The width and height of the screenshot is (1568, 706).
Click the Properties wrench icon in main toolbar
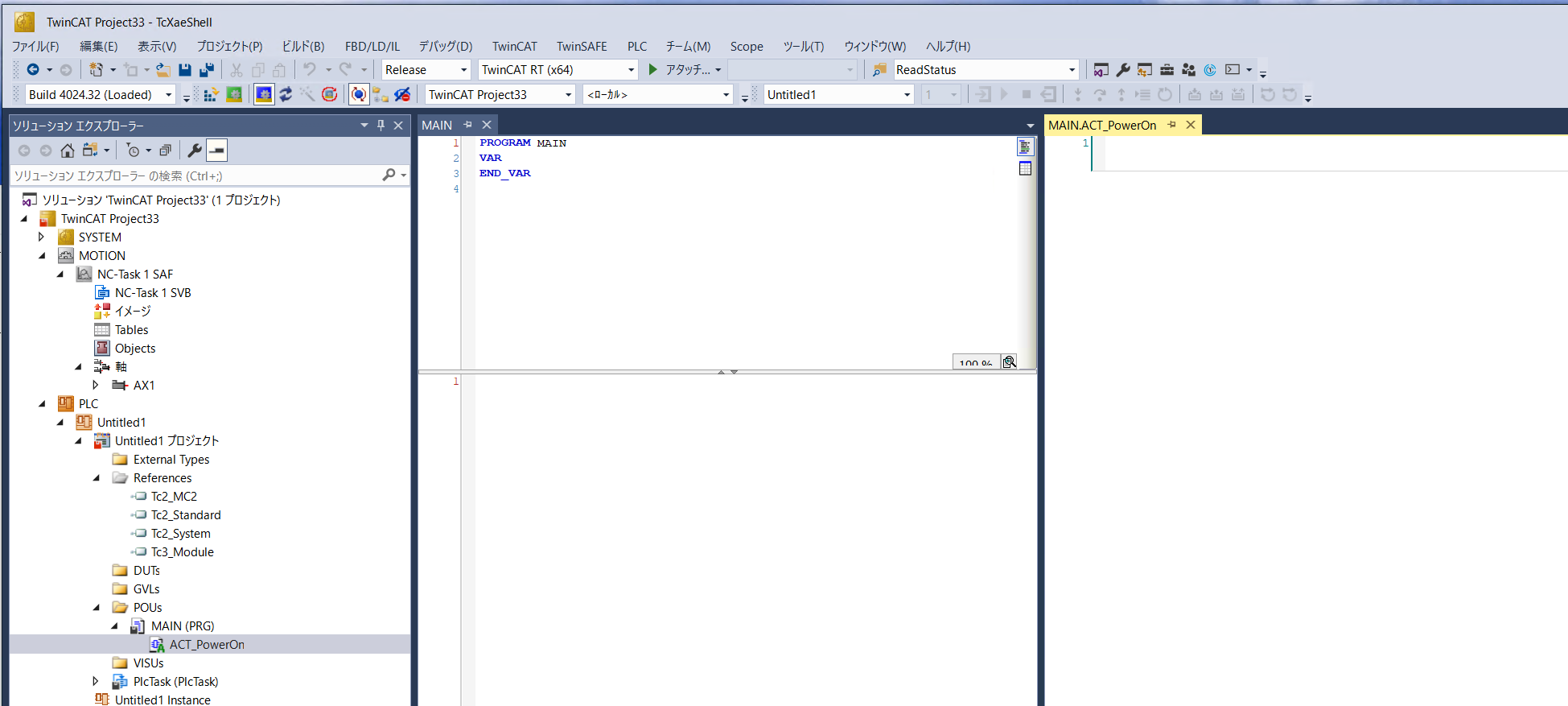pos(1123,70)
